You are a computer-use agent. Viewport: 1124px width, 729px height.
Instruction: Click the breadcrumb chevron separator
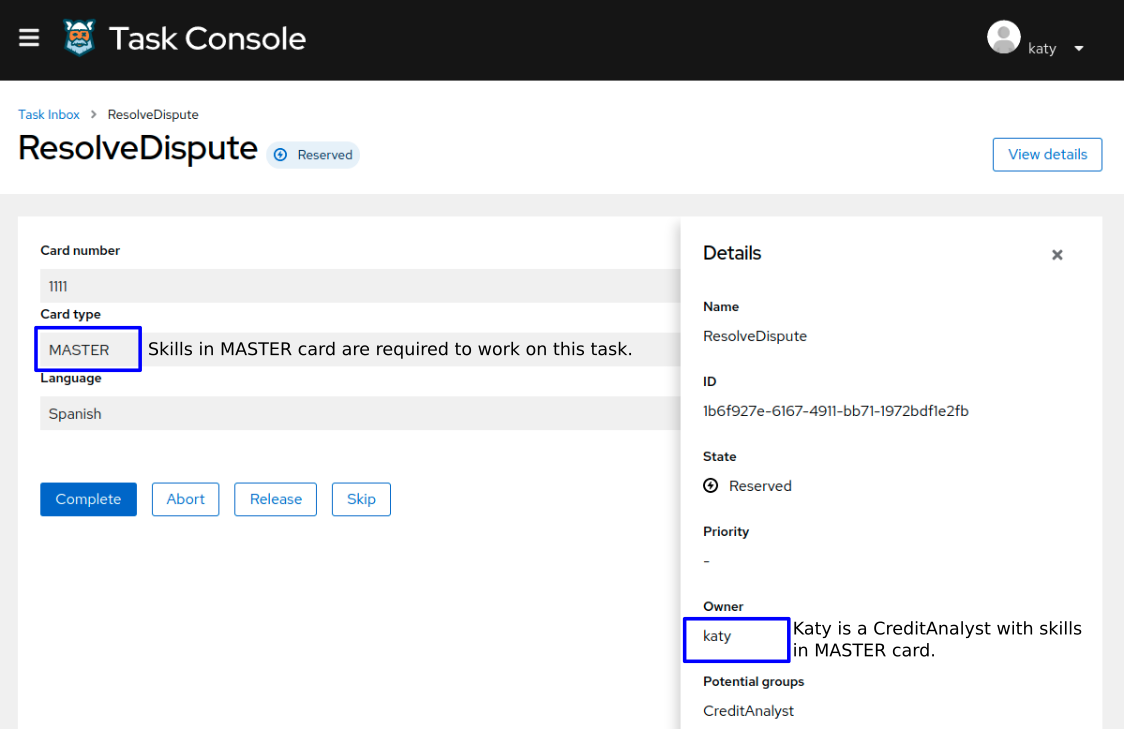(x=94, y=115)
